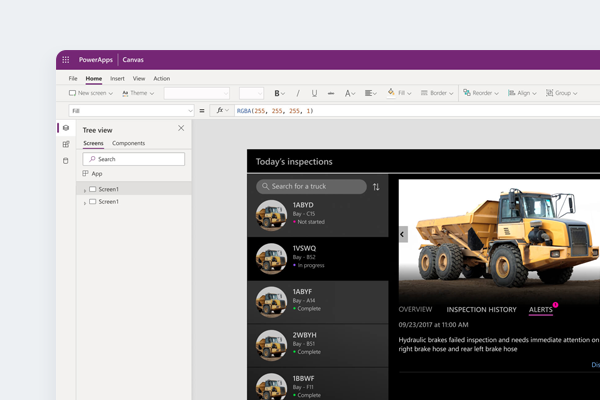Click the 09/23/2017 alert date text

pyautogui.click(x=433, y=325)
